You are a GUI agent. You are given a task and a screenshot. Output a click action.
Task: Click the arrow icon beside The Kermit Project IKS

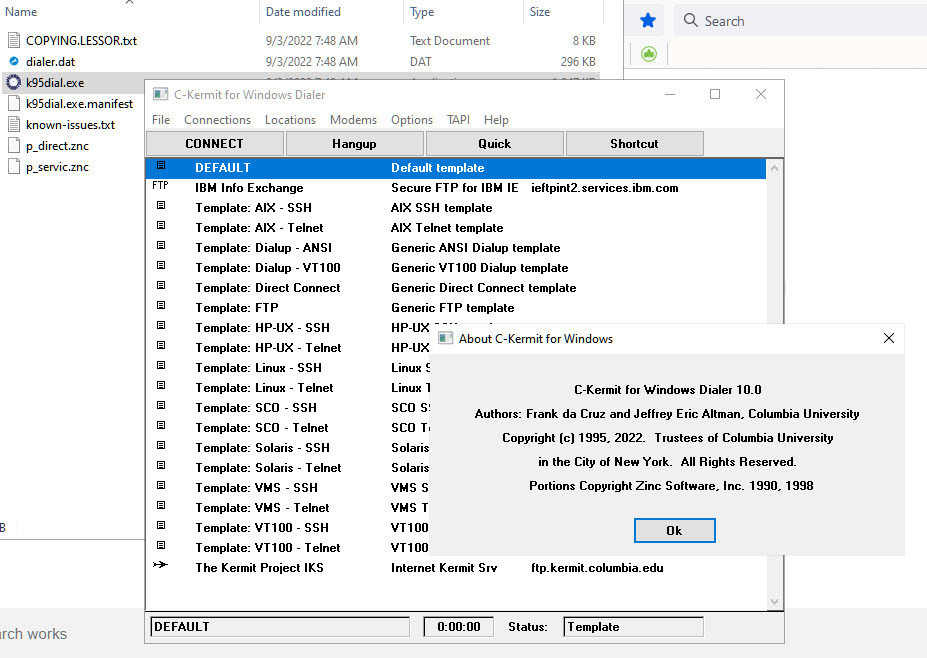(x=160, y=565)
